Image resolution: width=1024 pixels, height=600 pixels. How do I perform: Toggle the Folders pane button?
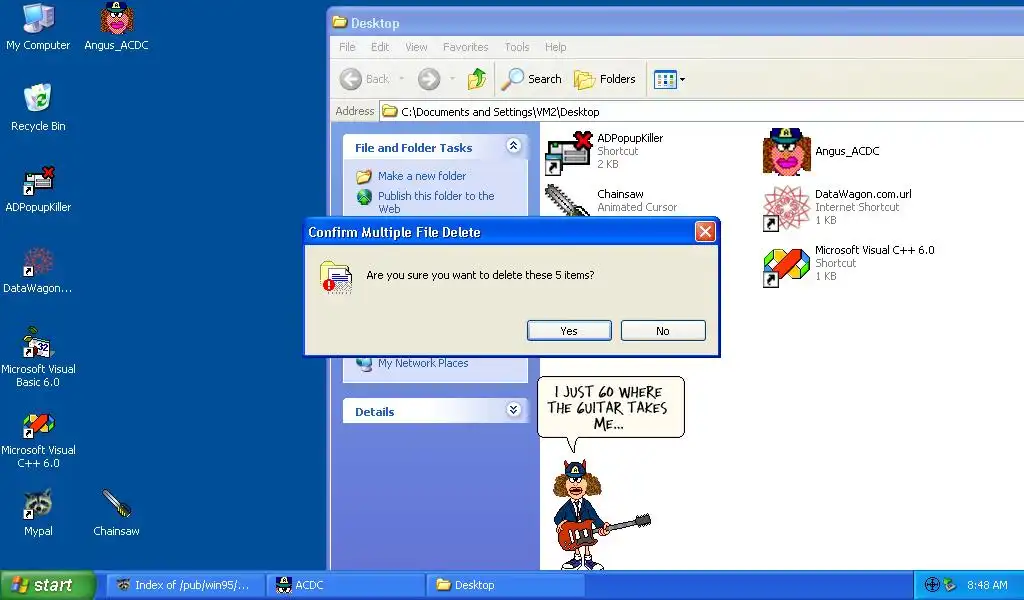[605, 79]
